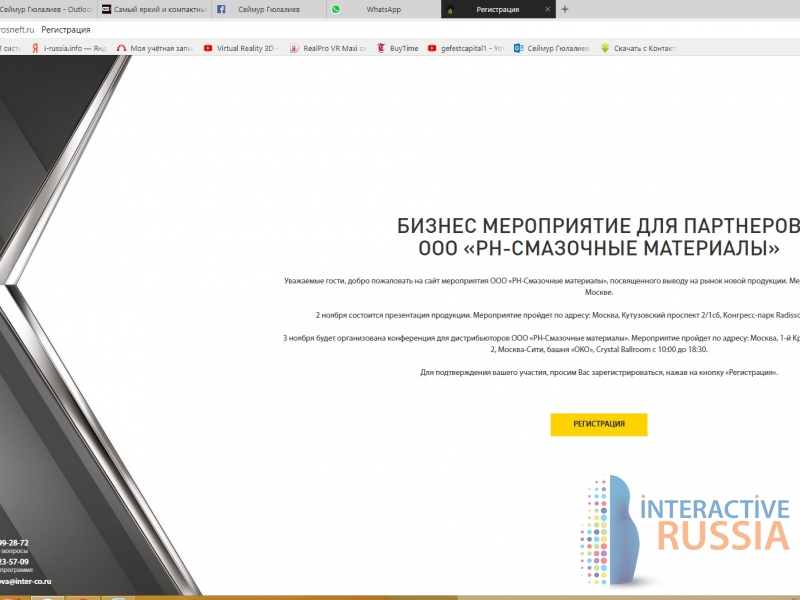Click the 'Моя учётная запись' bookmark icon
800x600 pixels.
pos(121,48)
